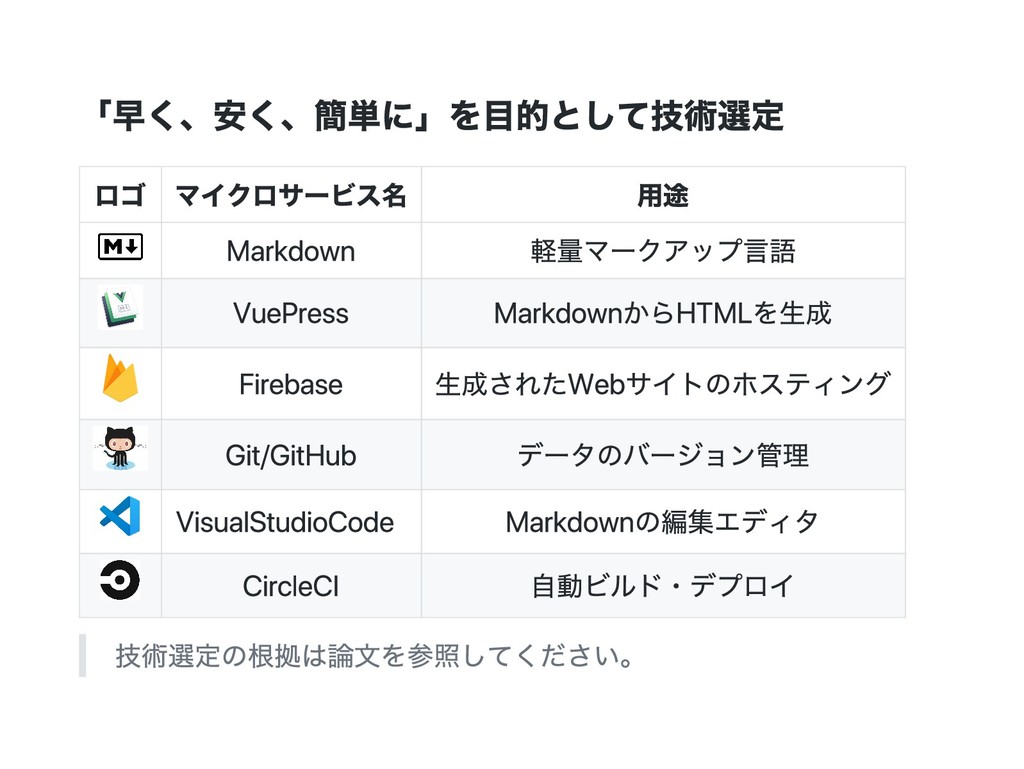Select the Markdown service name cell

point(291,251)
